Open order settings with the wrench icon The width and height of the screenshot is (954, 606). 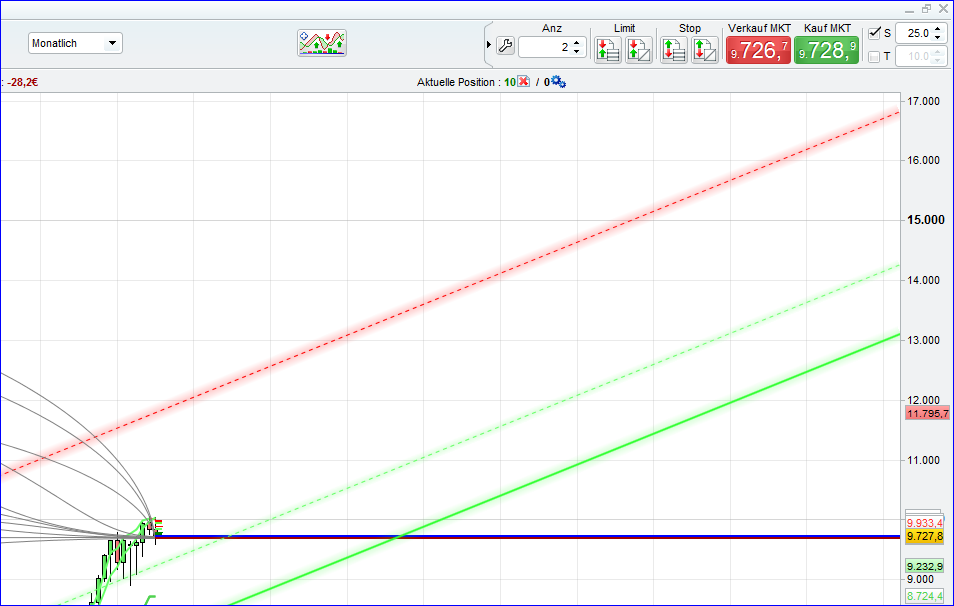506,46
